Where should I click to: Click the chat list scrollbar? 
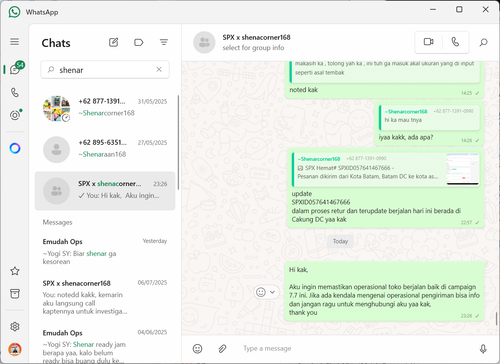tap(178, 143)
